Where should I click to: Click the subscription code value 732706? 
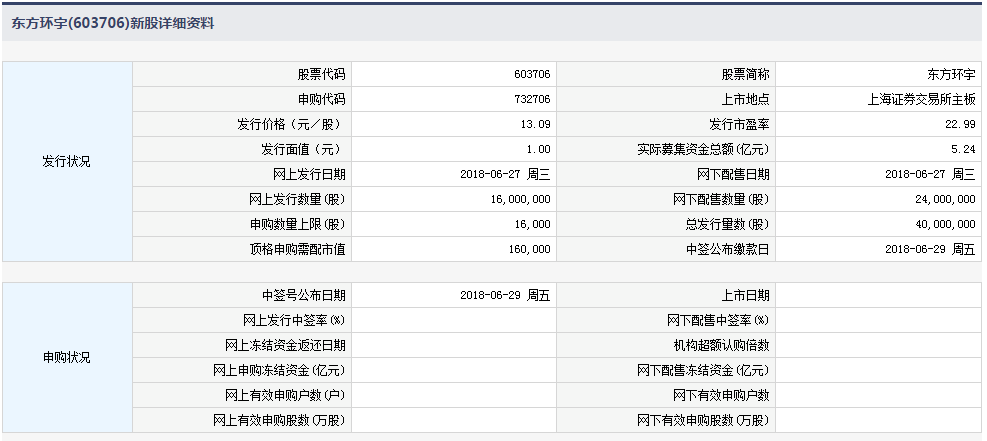tap(530, 99)
